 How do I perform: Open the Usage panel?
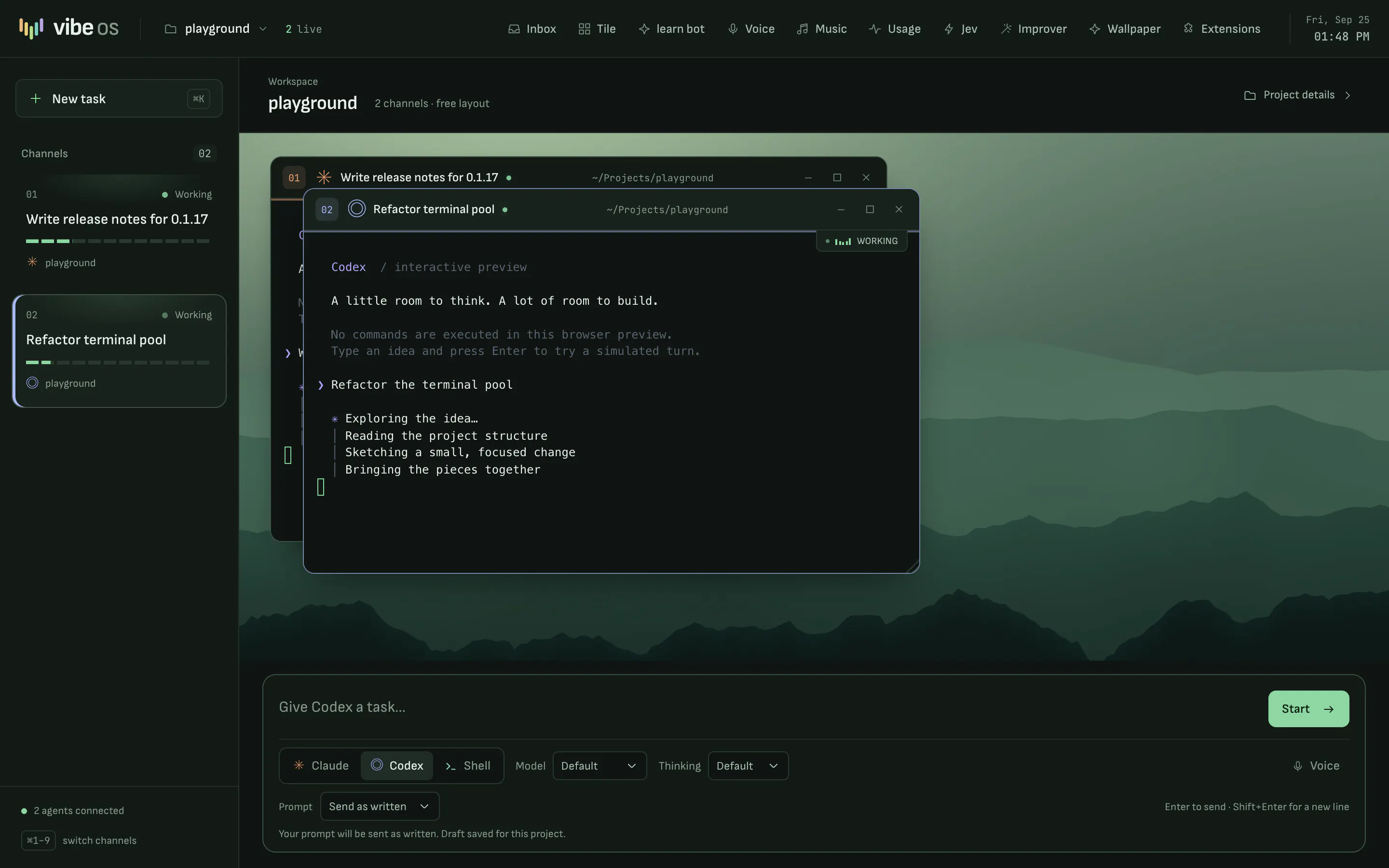click(x=895, y=29)
